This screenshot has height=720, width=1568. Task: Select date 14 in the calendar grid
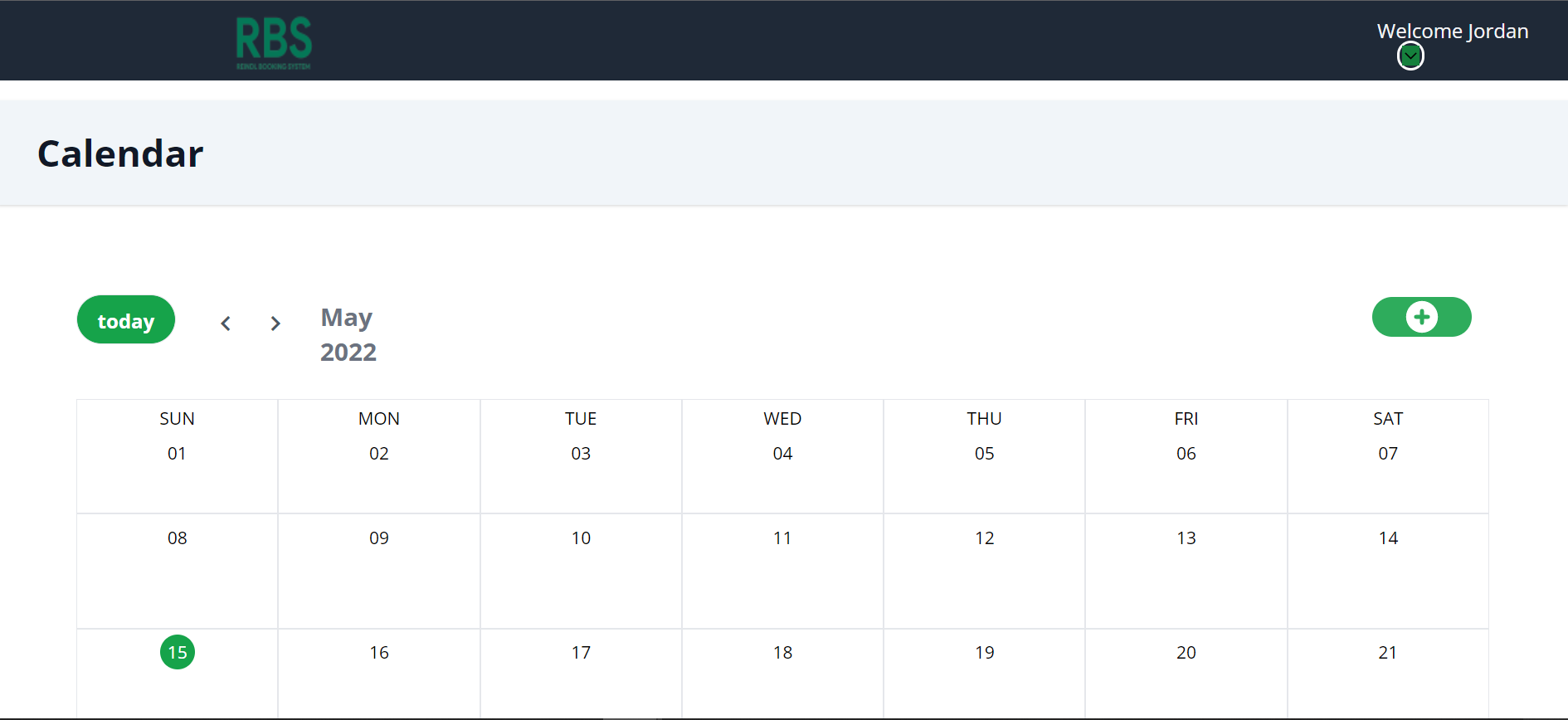(1388, 538)
